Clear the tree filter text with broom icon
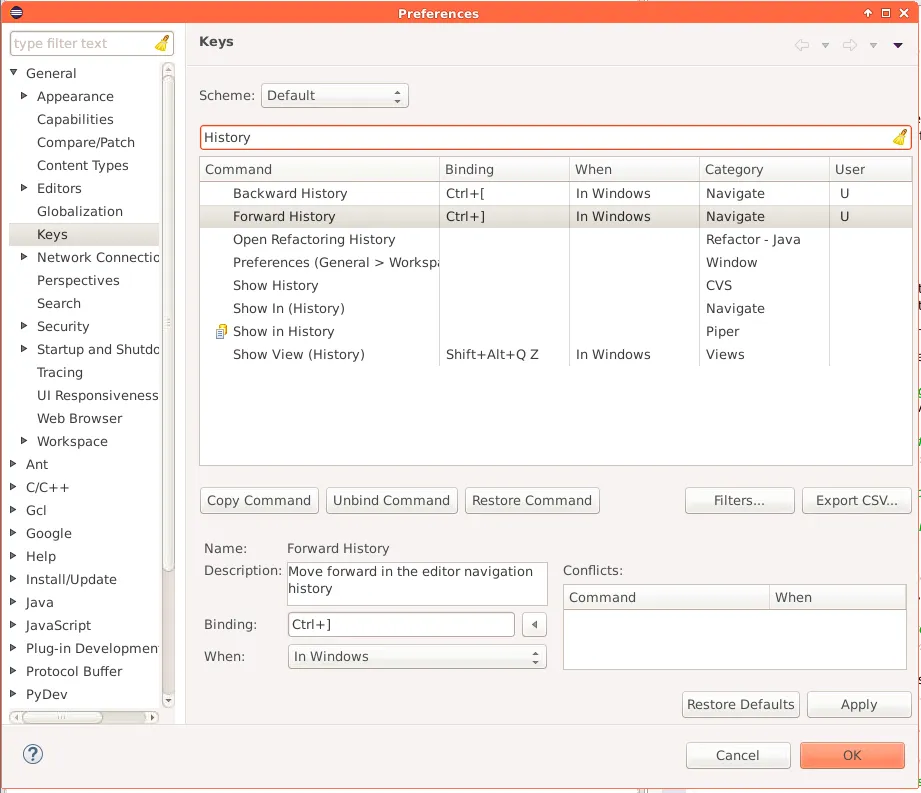Screen dimensions: 921x793 click(162, 43)
